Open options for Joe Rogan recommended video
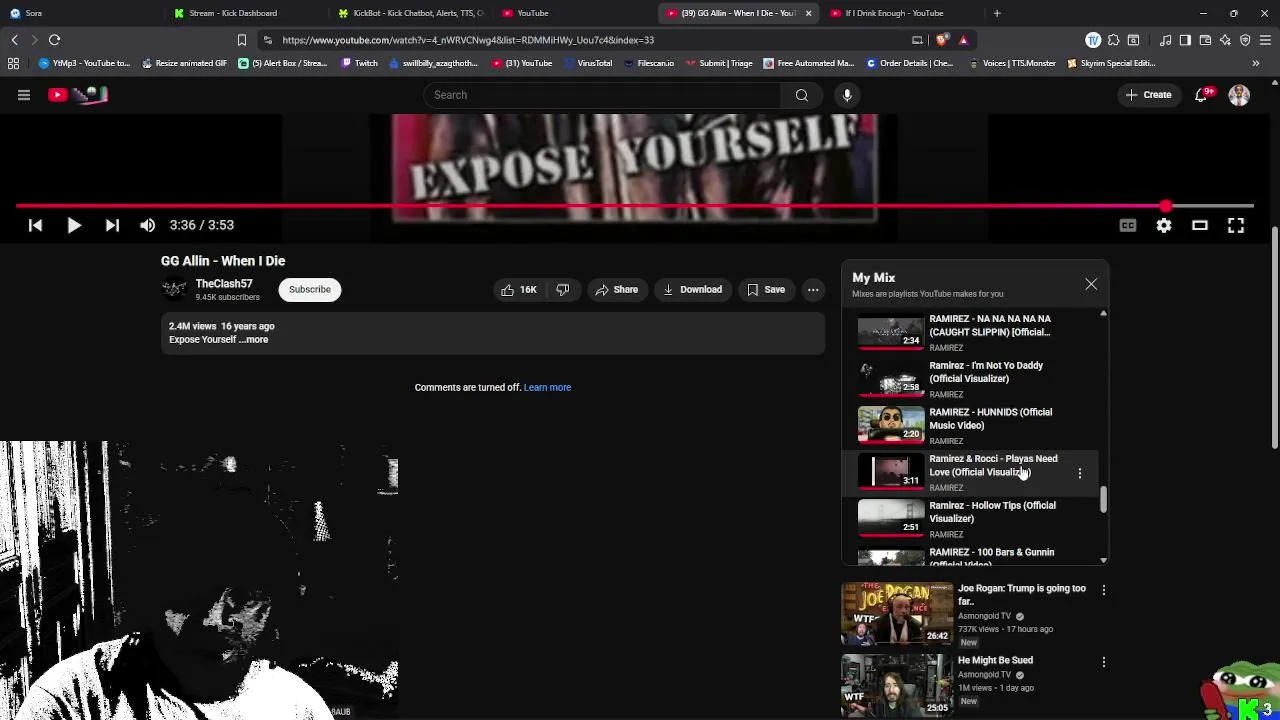 pyautogui.click(x=1104, y=591)
